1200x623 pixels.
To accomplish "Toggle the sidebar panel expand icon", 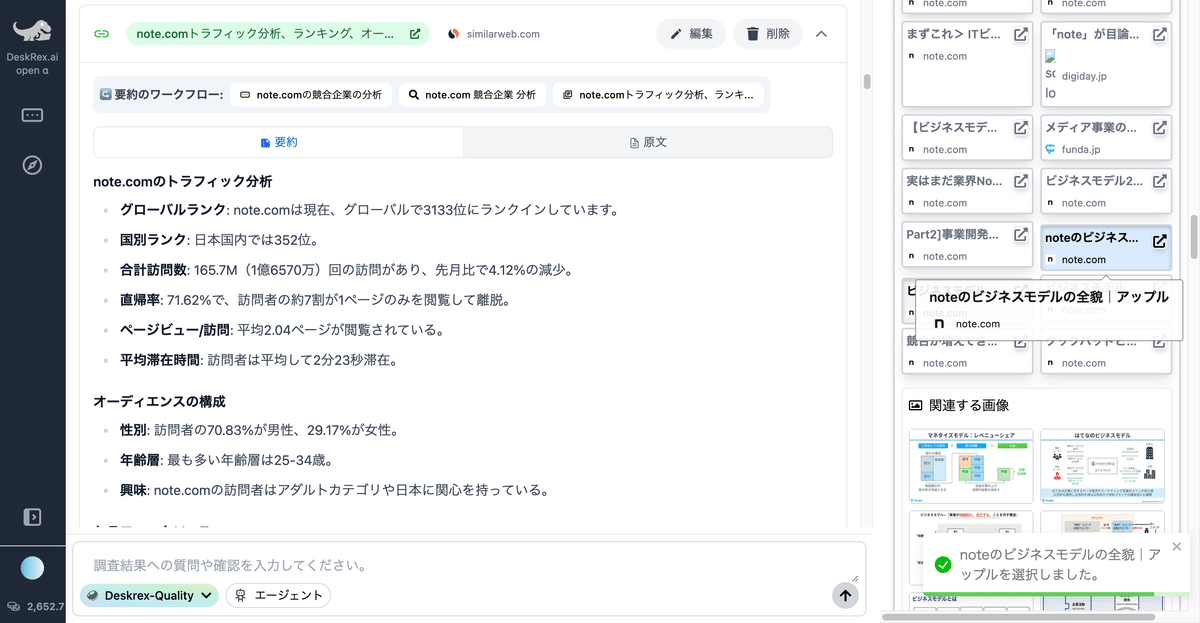I will [32, 517].
